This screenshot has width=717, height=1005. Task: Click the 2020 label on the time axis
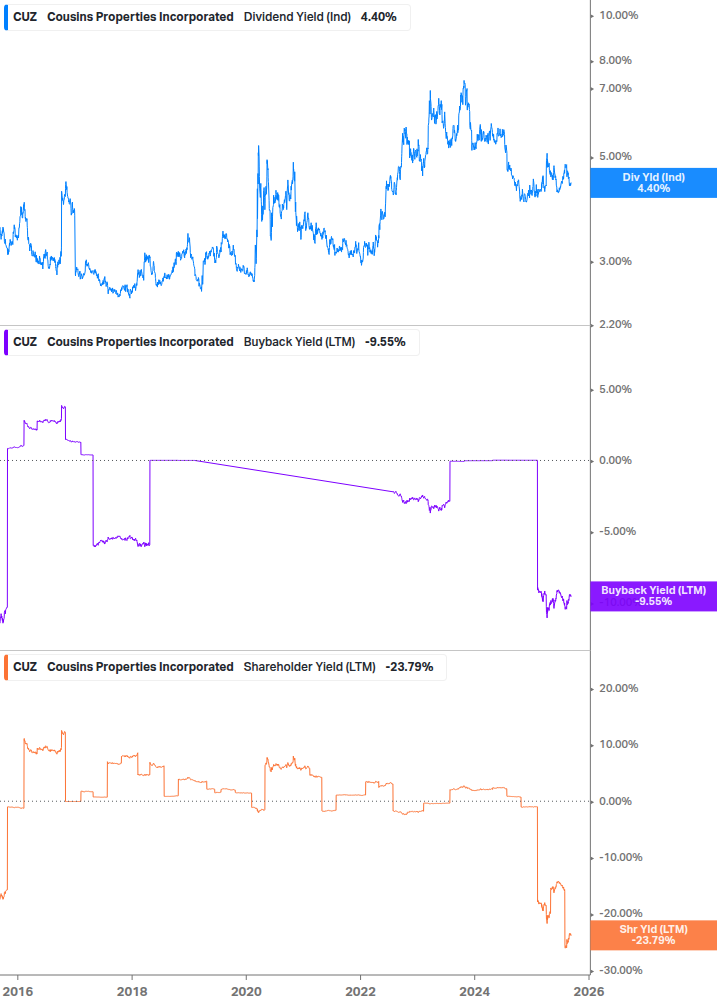pos(247,992)
